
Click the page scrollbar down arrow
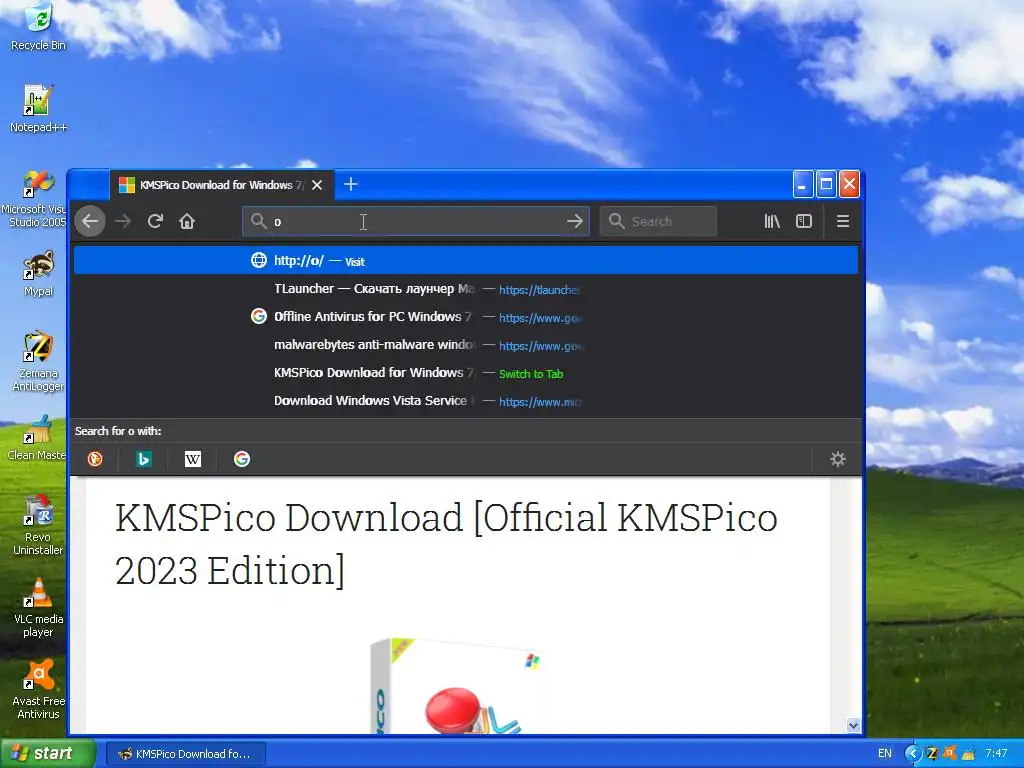(853, 725)
